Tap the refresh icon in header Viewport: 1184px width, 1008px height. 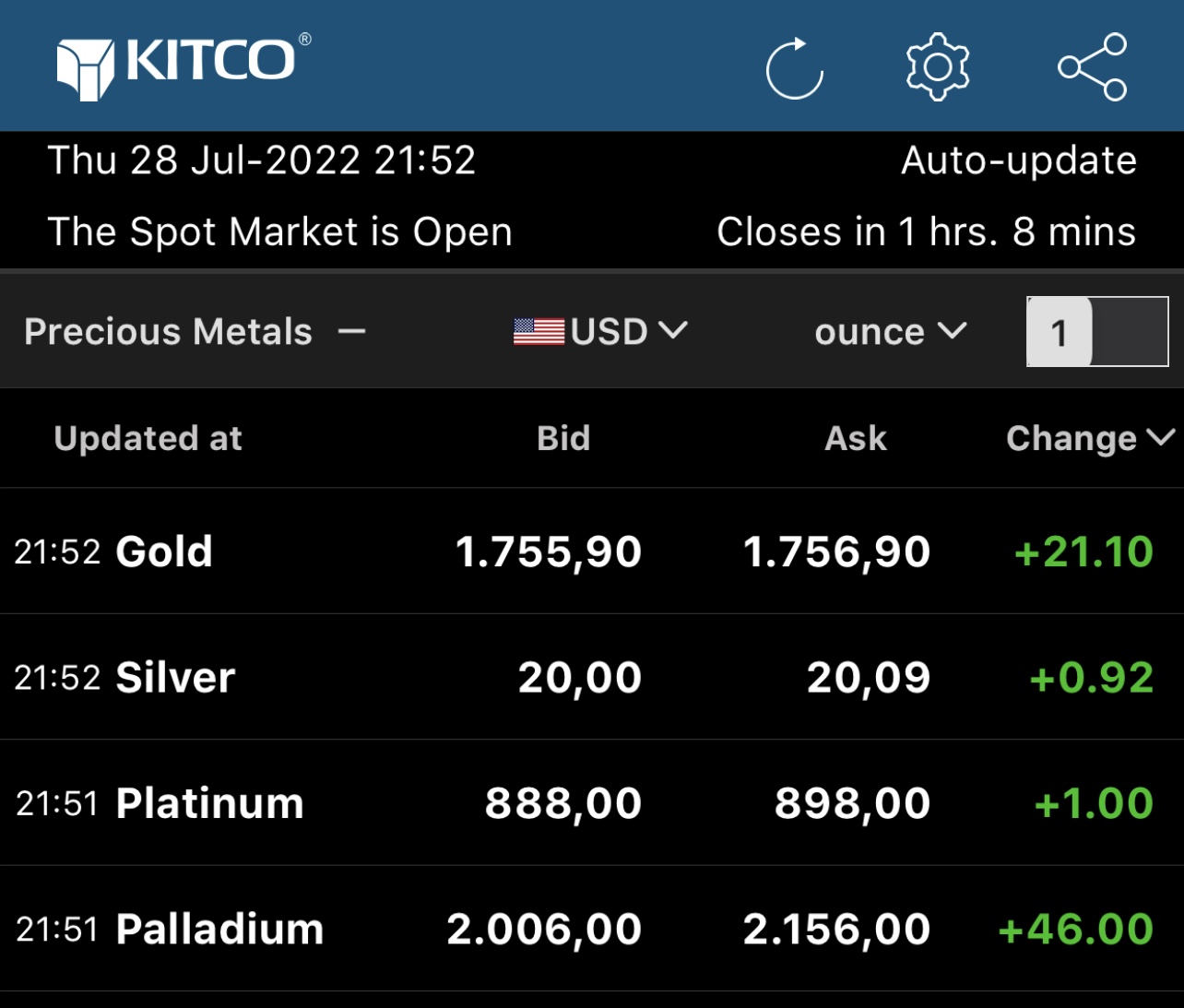(795, 68)
